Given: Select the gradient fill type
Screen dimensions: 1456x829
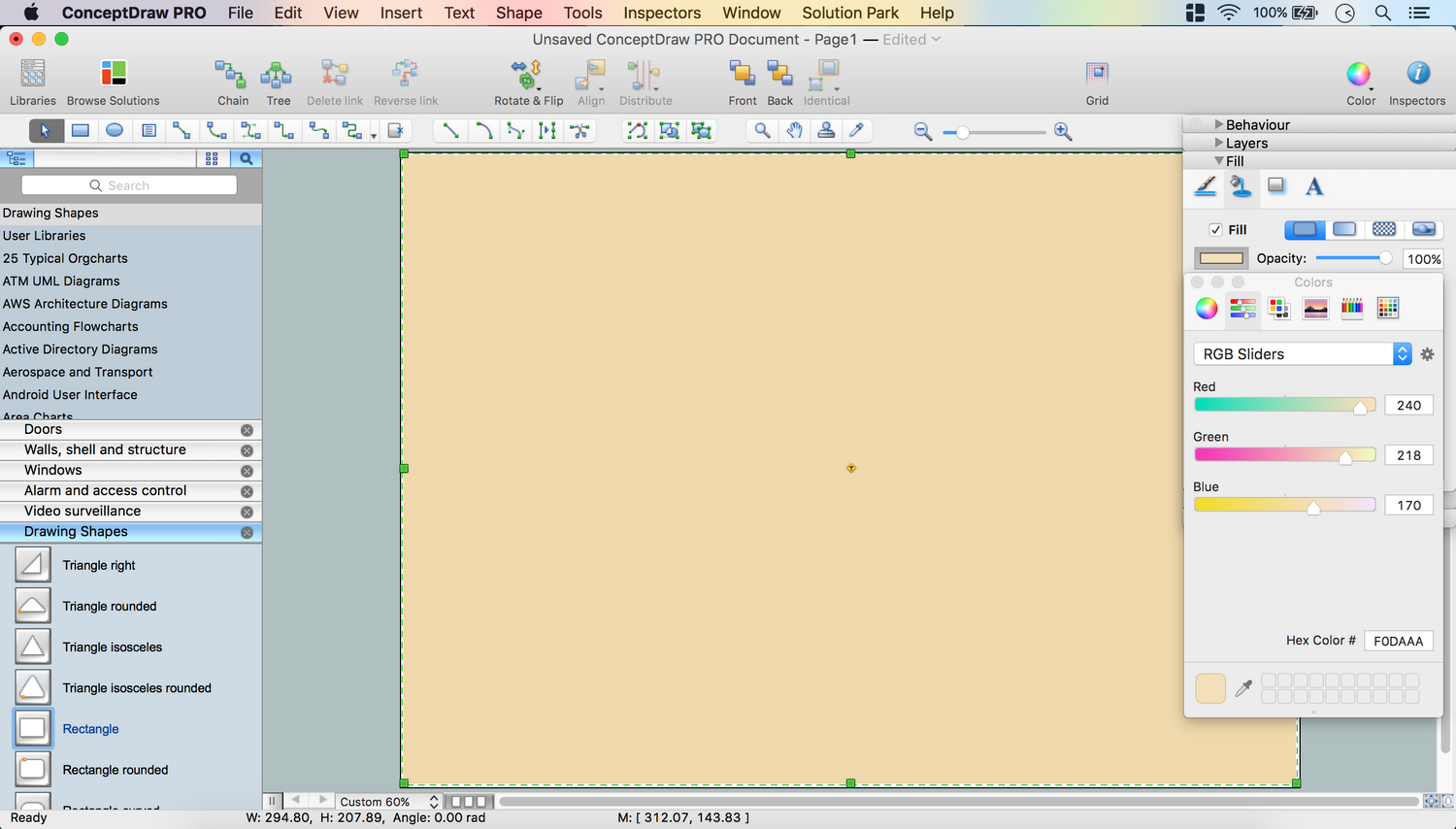Looking at the screenshot, I should click(1344, 229).
